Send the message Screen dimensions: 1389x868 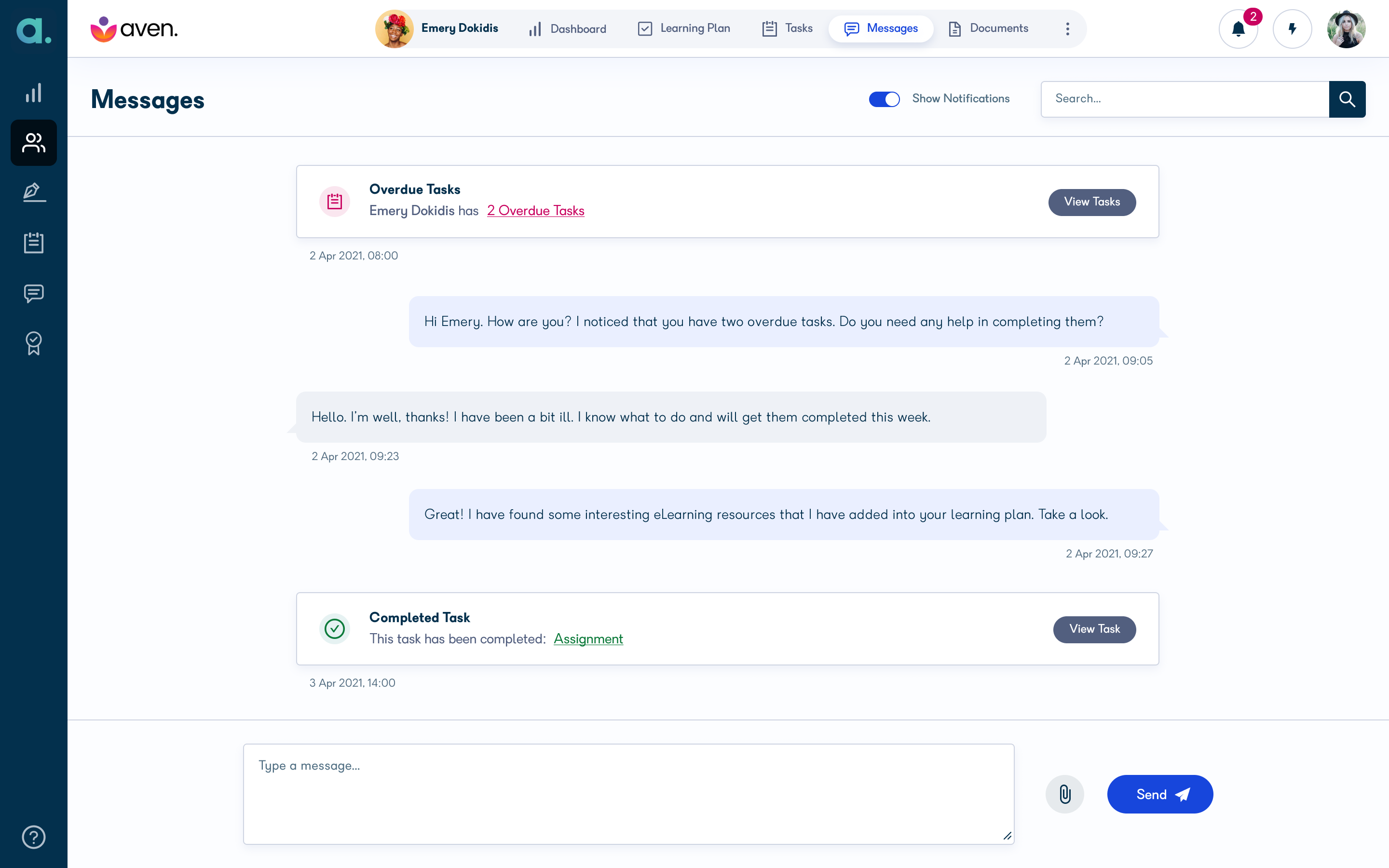coord(1159,795)
